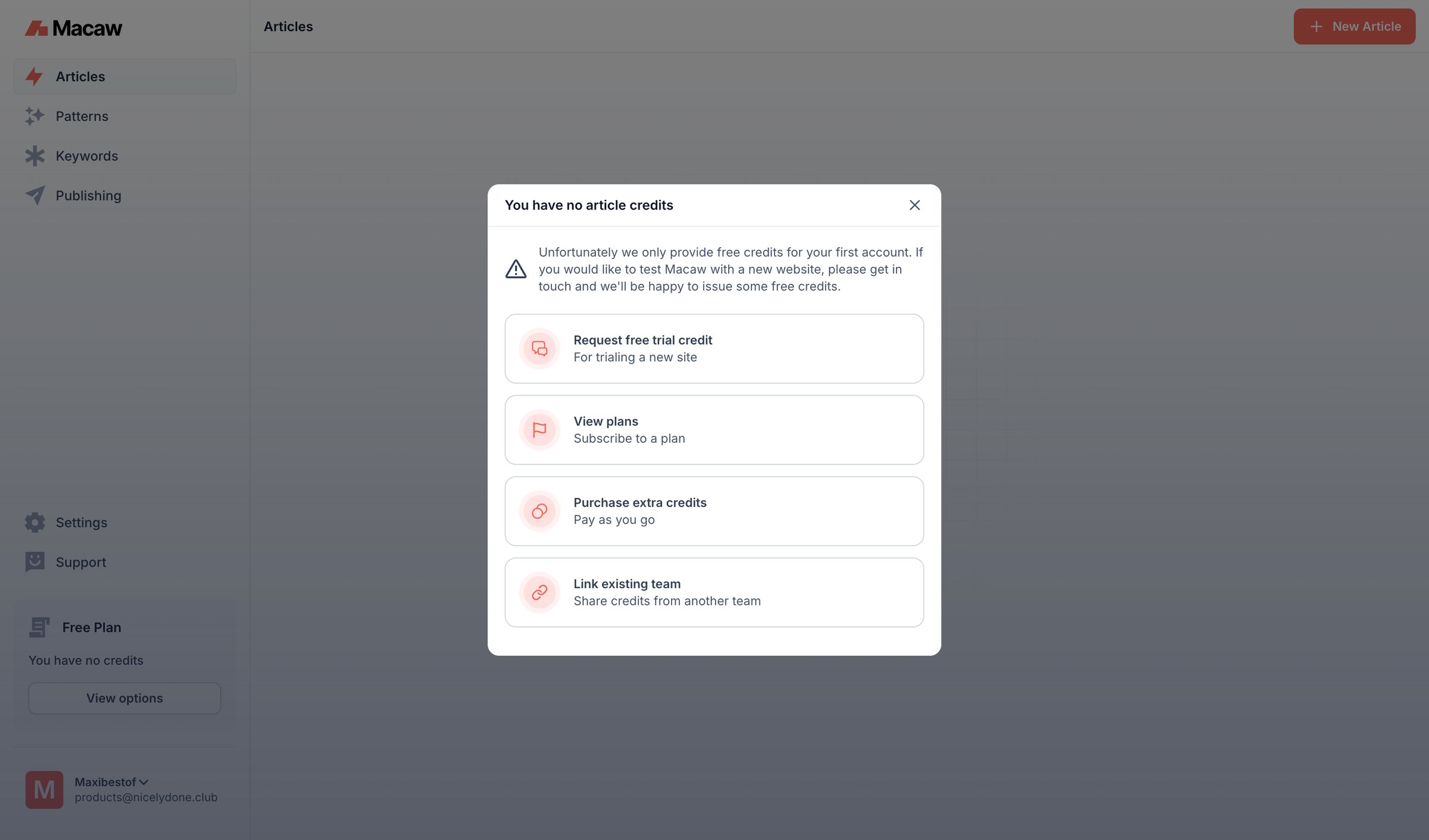This screenshot has width=1429, height=840.
Task: Select Purchase extra credits option
Action: click(714, 511)
